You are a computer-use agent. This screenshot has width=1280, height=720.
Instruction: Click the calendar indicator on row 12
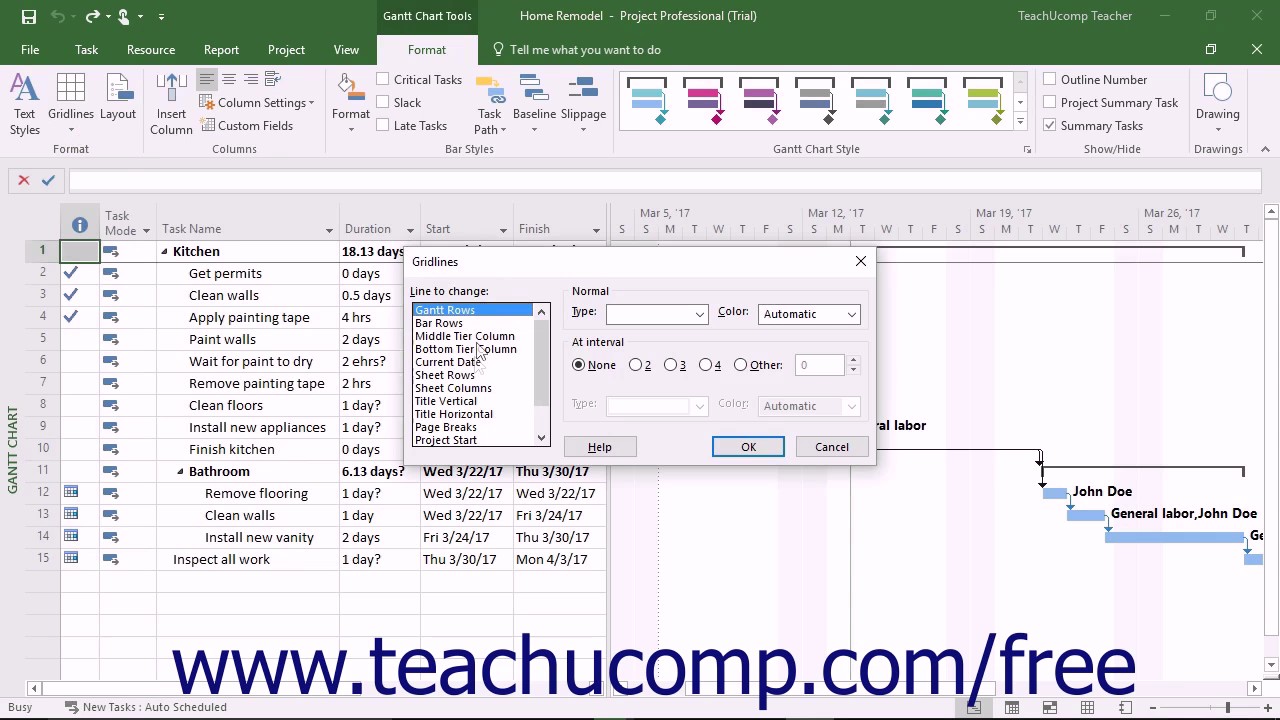[71, 492]
